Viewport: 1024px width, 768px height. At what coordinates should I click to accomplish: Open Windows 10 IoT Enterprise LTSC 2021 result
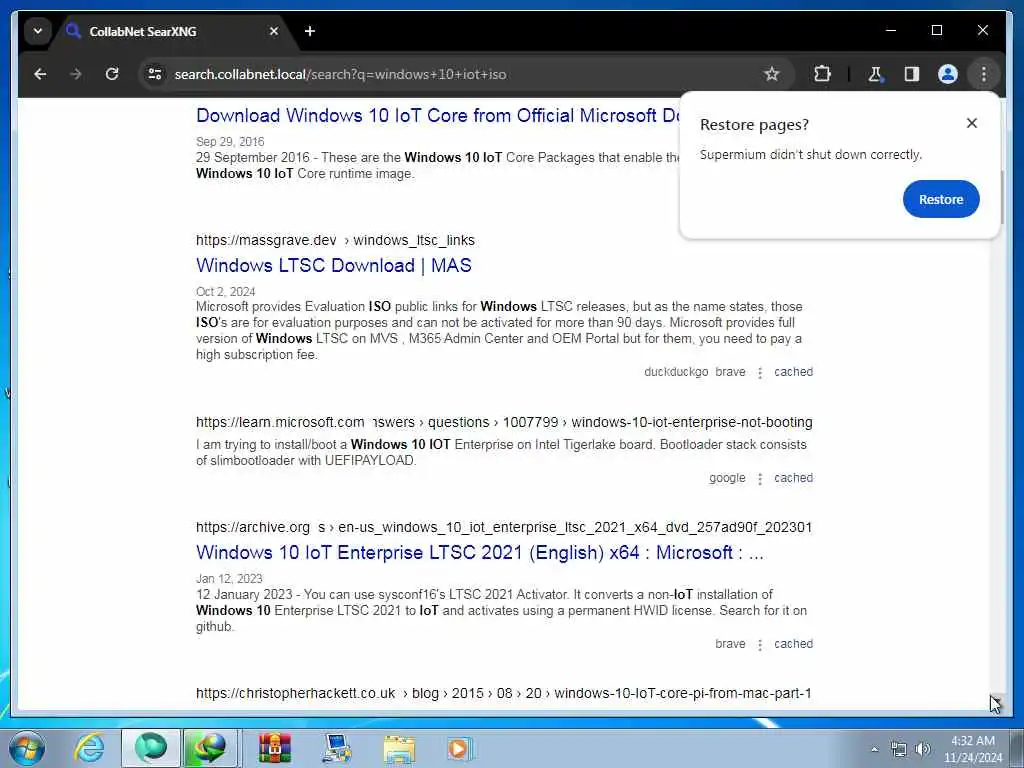click(x=479, y=552)
